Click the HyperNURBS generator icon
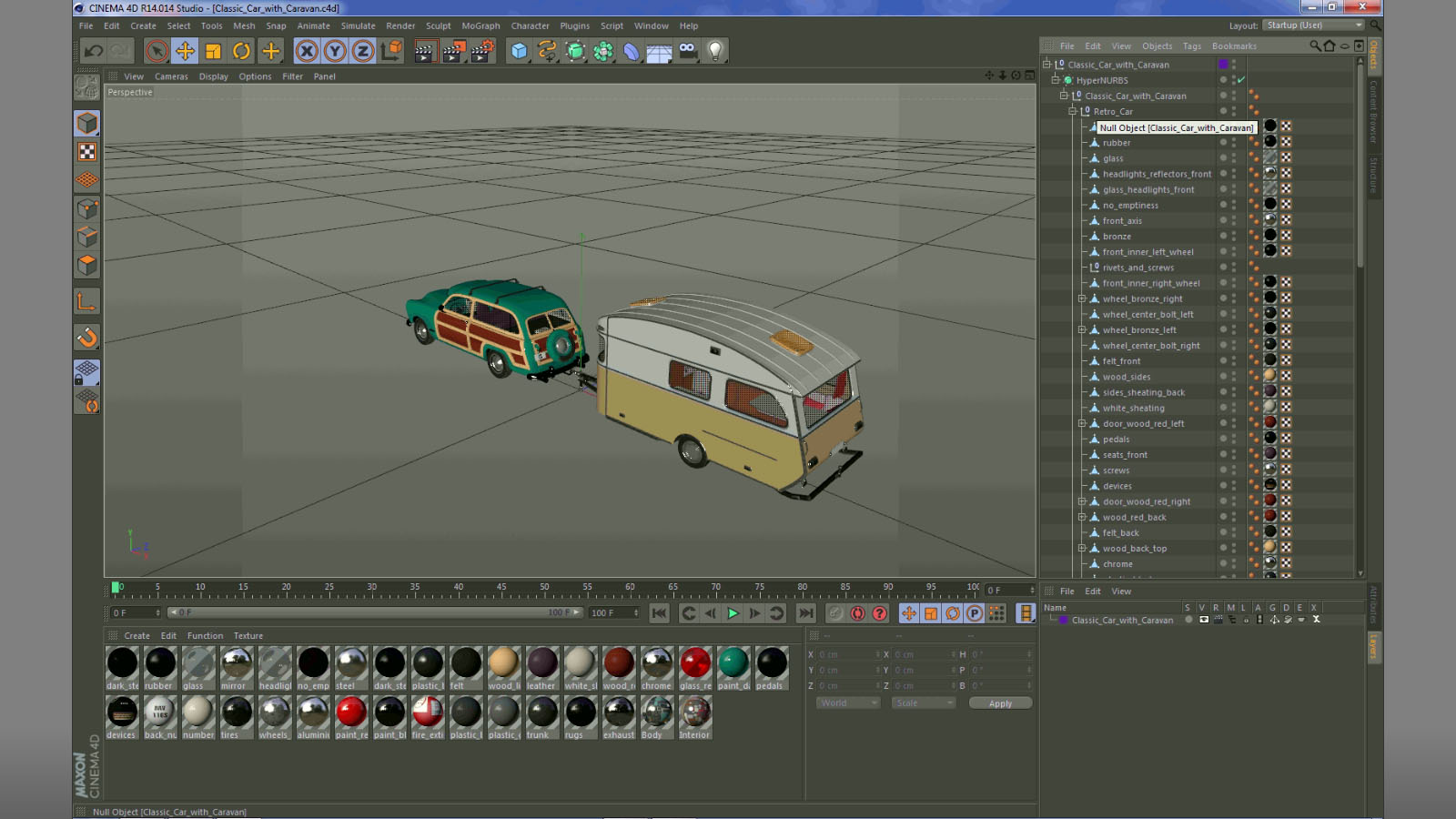Viewport: 1456px width, 819px height. point(575,51)
